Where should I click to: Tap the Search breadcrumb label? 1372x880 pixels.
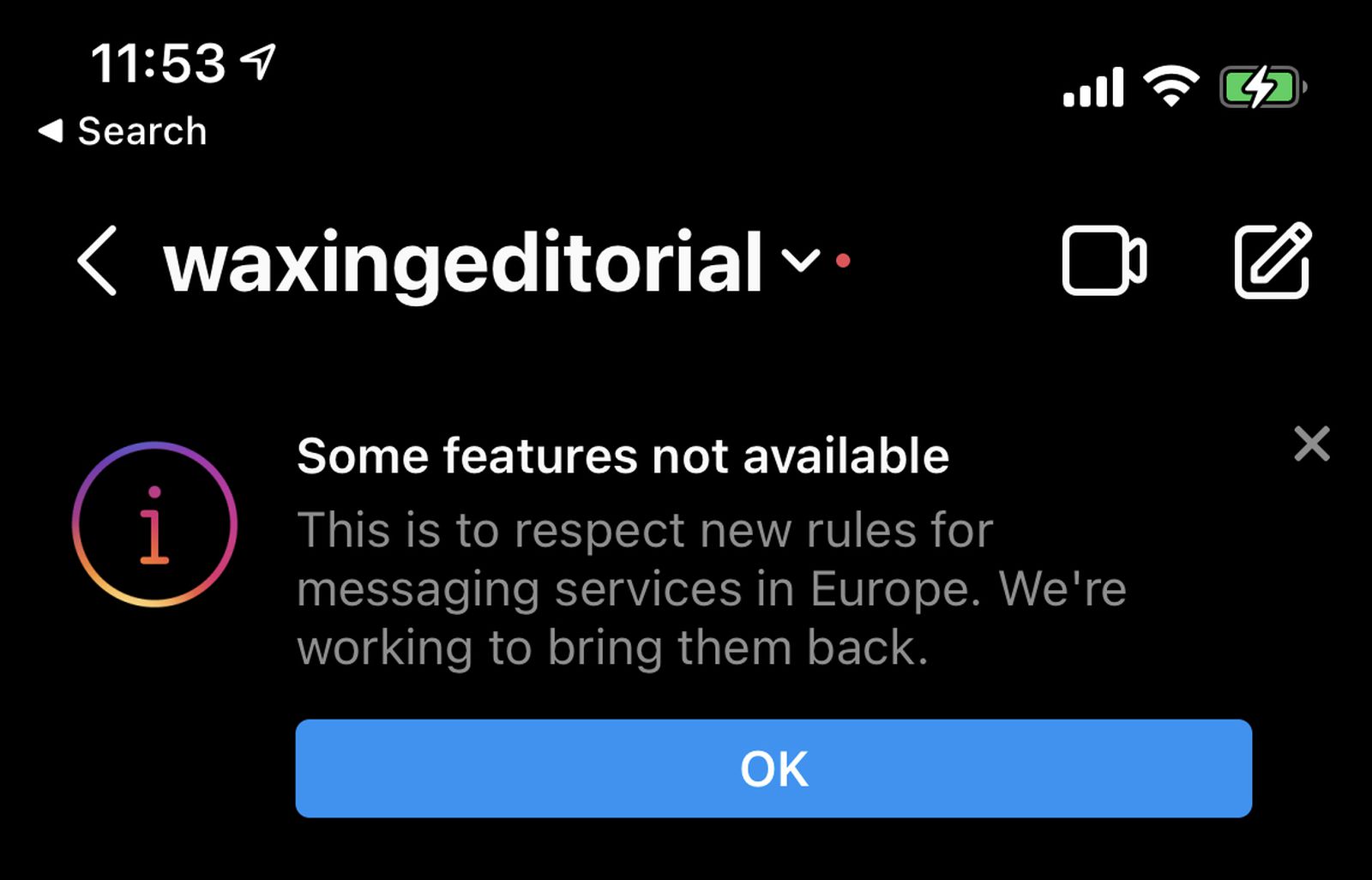click(142, 131)
